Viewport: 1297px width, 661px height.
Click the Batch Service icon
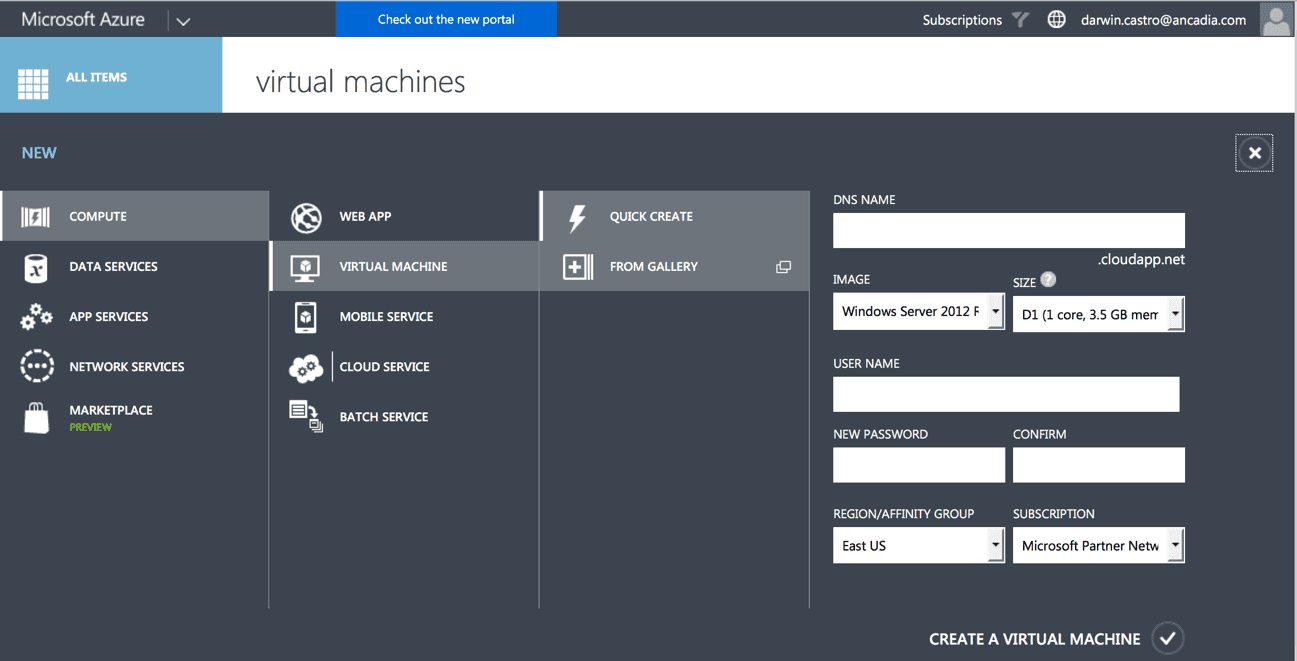point(306,416)
